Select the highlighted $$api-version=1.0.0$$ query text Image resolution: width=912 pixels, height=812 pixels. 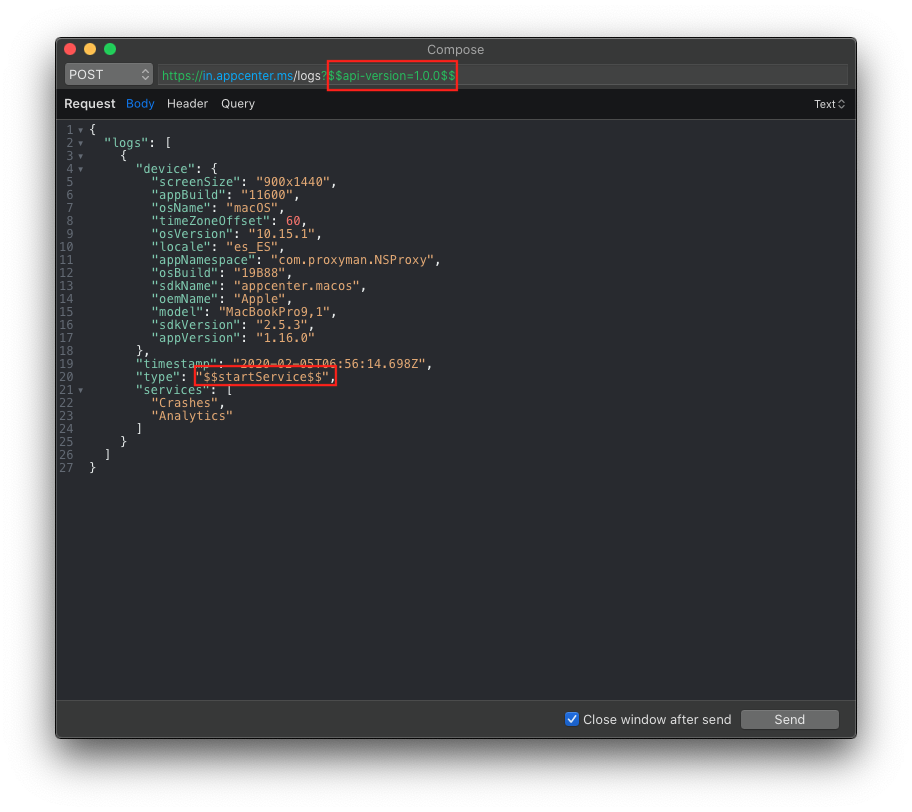[391, 75]
